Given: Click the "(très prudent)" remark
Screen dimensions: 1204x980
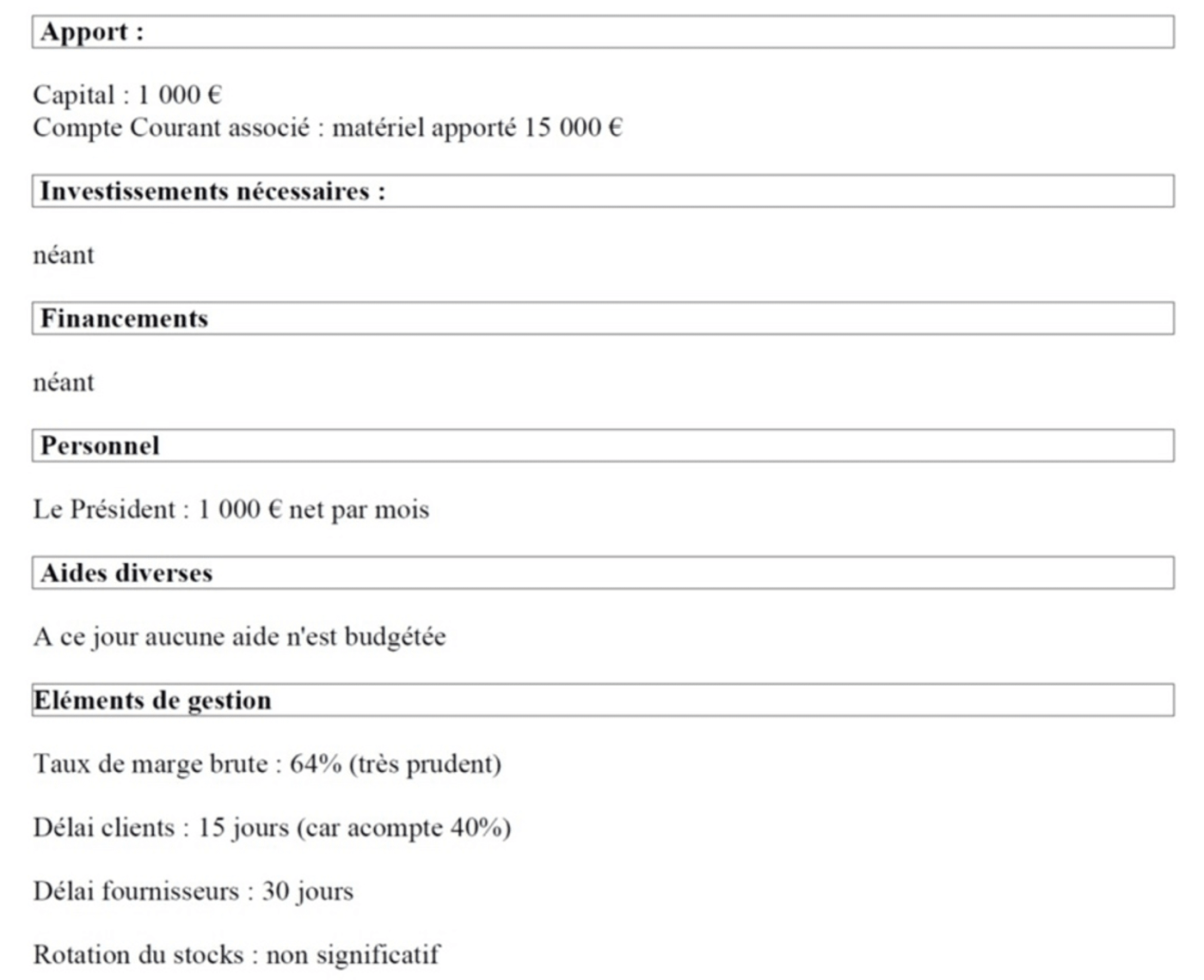Looking at the screenshot, I should pos(425,764).
